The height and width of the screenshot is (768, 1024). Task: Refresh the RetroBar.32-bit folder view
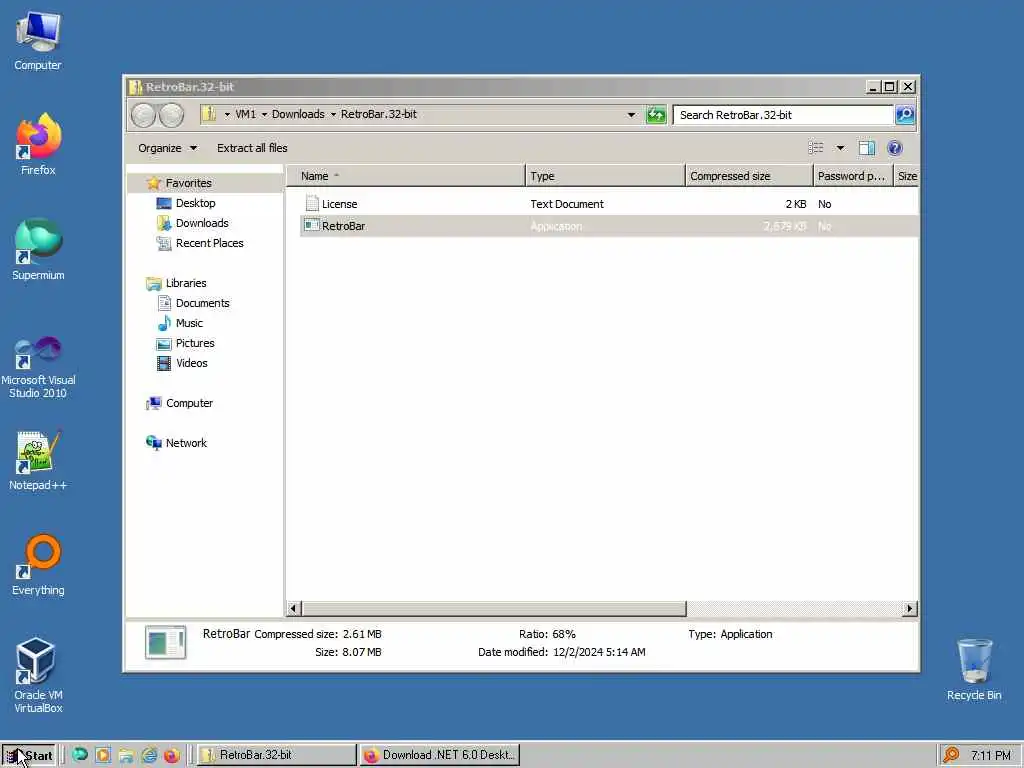(x=656, y=115)
